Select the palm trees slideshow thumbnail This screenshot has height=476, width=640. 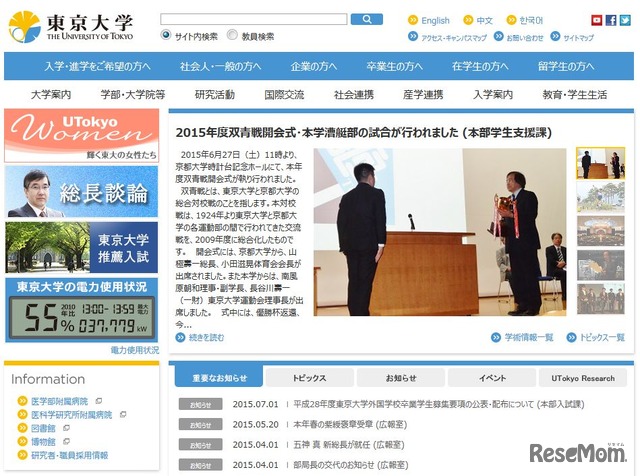point(600,198)
